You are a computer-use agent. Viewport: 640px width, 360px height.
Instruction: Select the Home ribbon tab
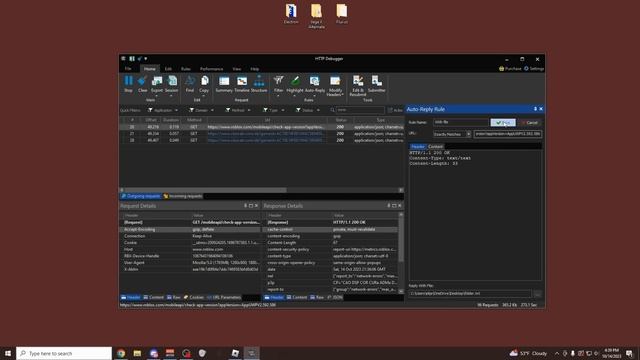(149, 69)
